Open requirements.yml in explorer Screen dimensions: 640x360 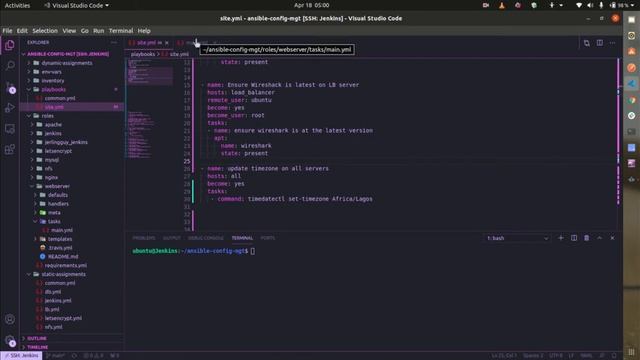click(x=71, y=265)
